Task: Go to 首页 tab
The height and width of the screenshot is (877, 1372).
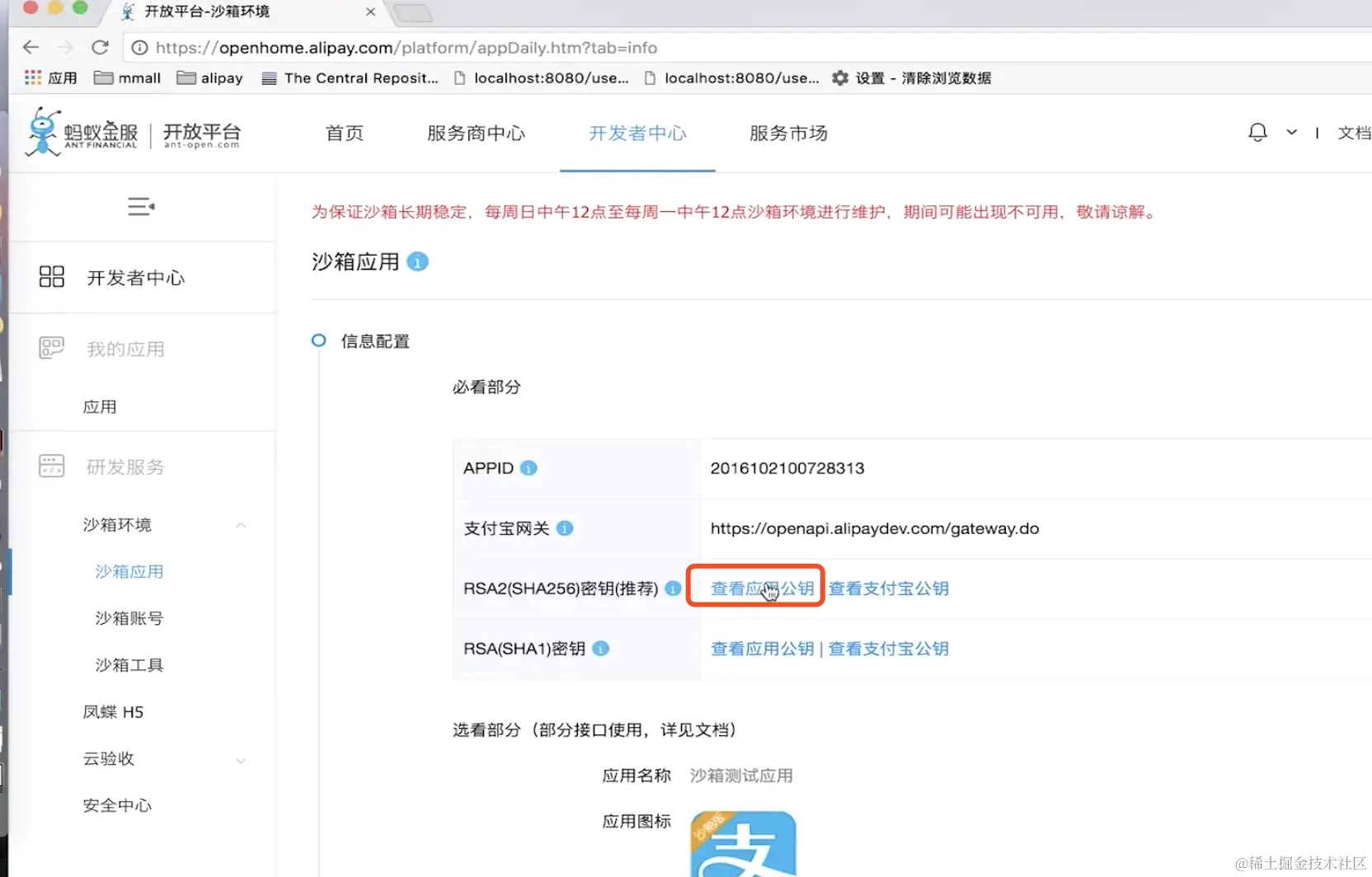Action: coord(345,133)
